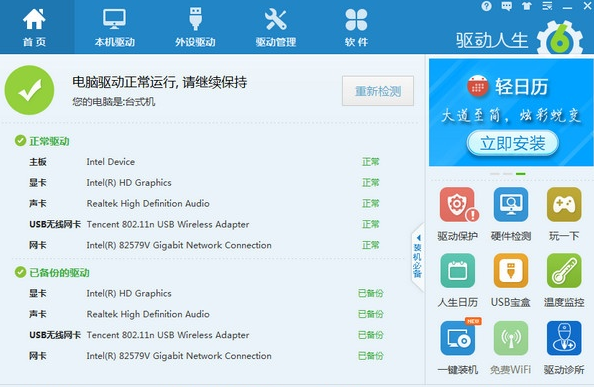Switch to 外设驱动 tab
The height and width of the screenshot is (387, 594).
195,27
